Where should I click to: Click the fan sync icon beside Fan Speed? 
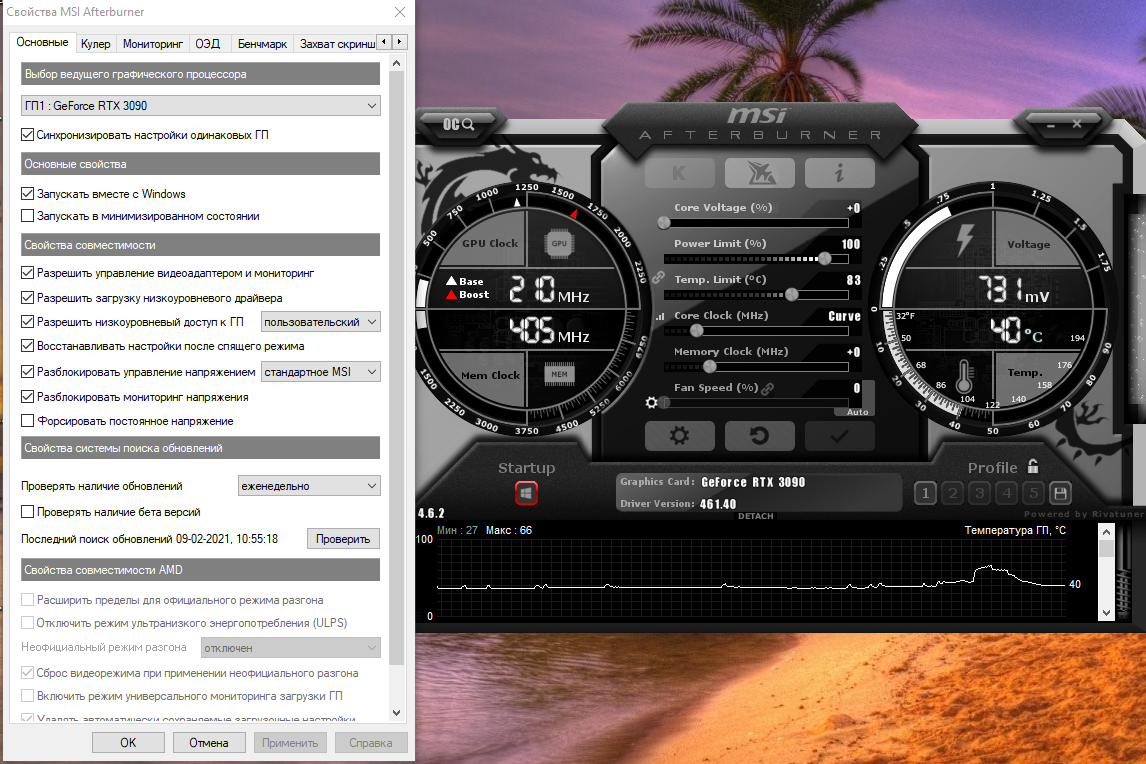[767, 388]
